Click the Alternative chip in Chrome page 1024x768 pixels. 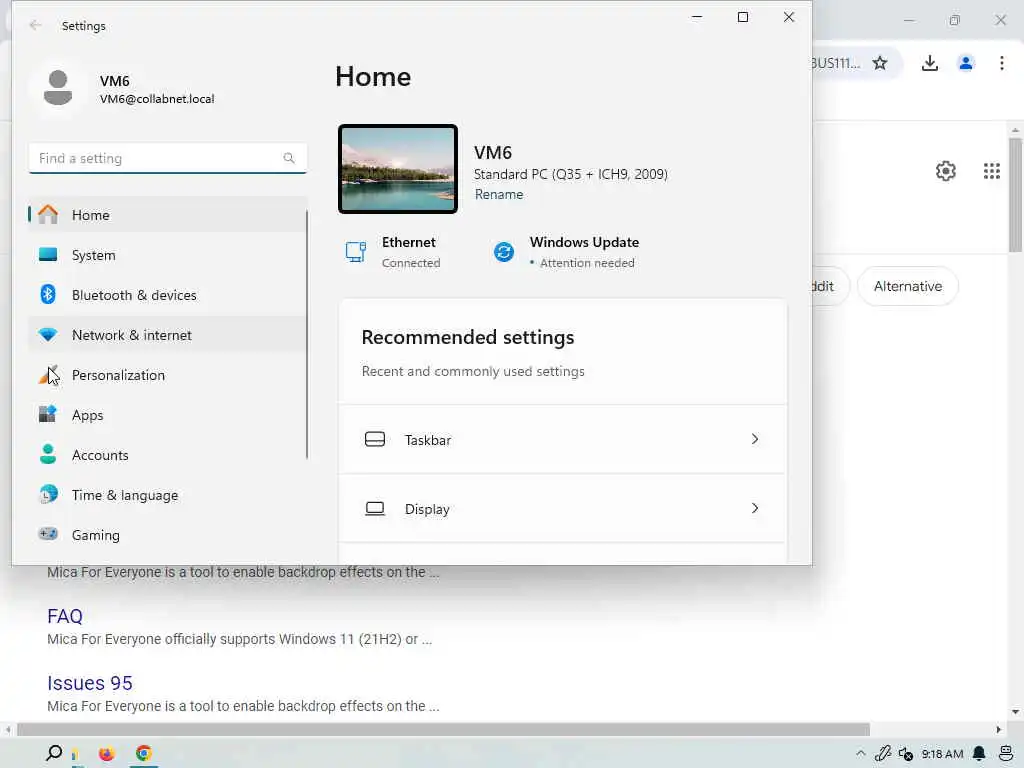tap(908, 286)
